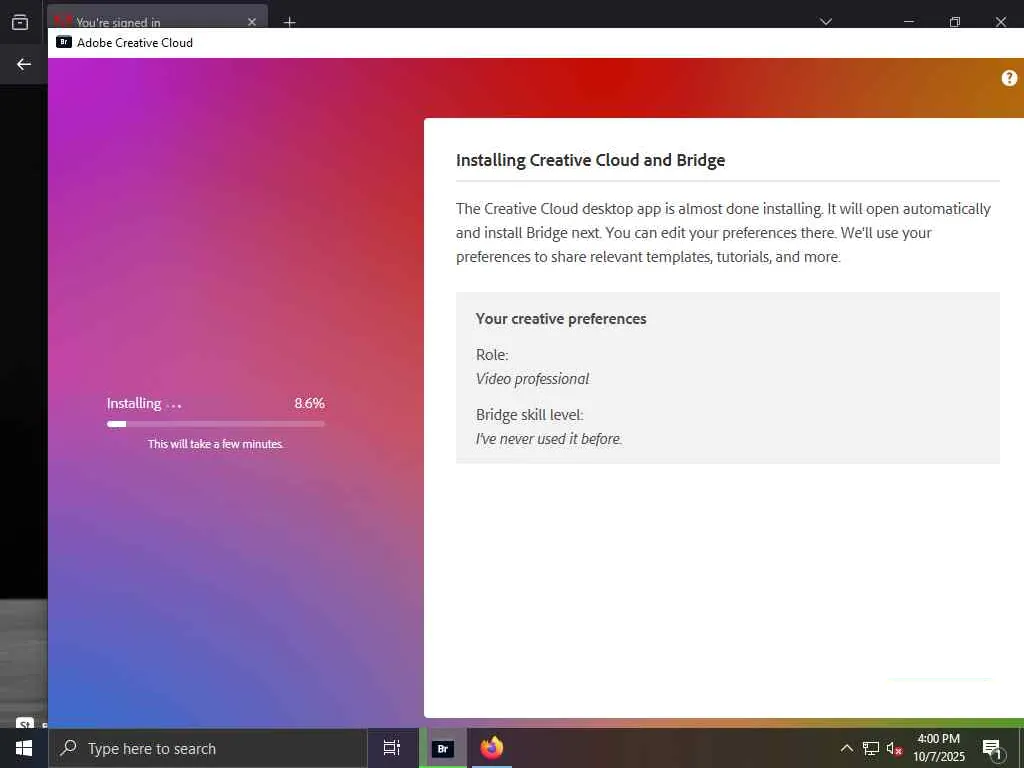Open the Windows Start menu
The height and width of the screenshot is (768, 1024).
(x=24, y=748)
